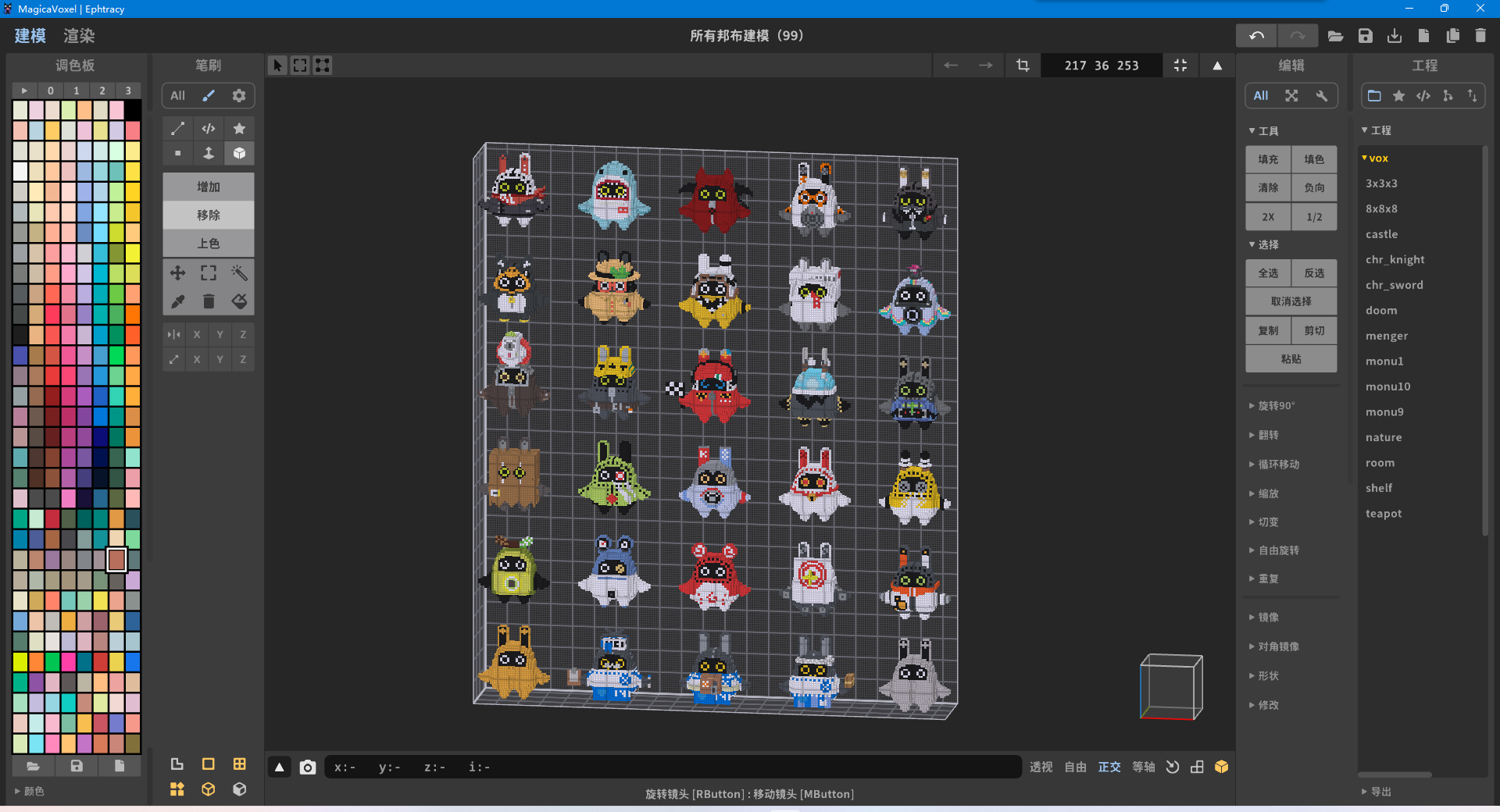Toggle the frame outline display icon

pyautogui.click(x=208, y=764)
